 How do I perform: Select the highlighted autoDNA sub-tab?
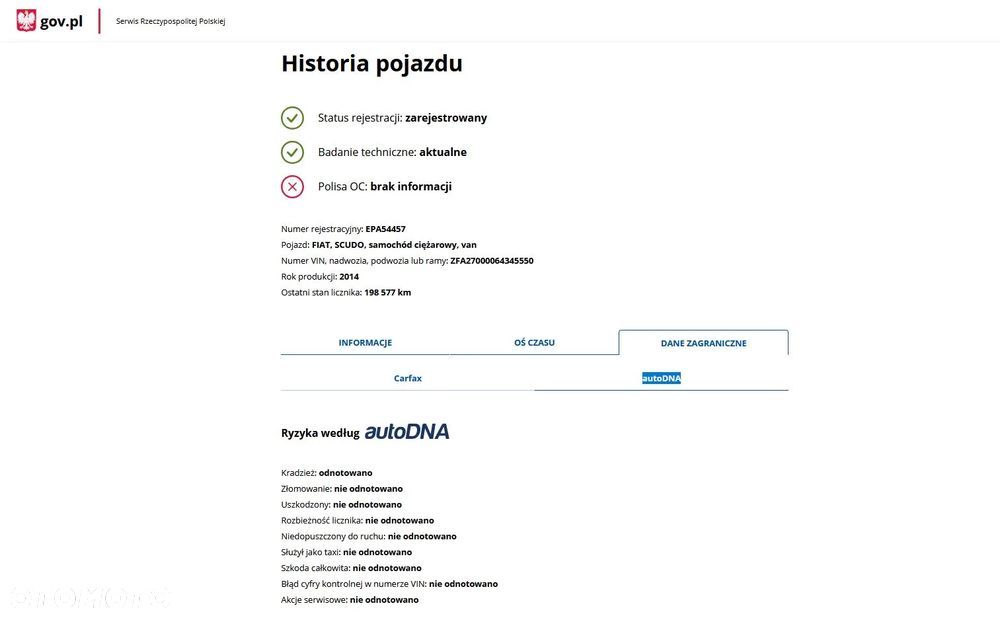[661, 378]
